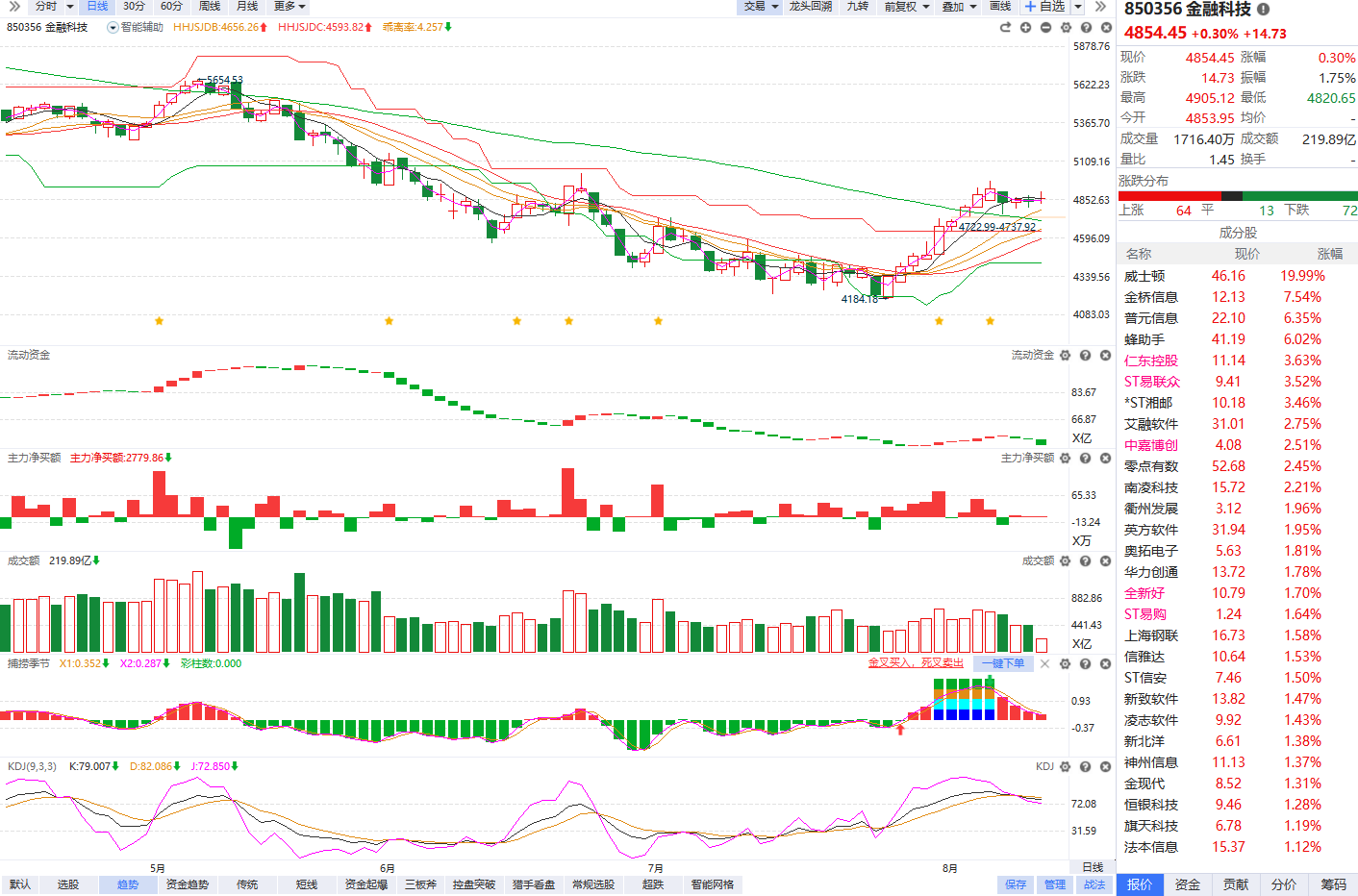1358x896 pixels.
Task: Toggle the 画线 drawing mode
Action: coord(1000,6)
